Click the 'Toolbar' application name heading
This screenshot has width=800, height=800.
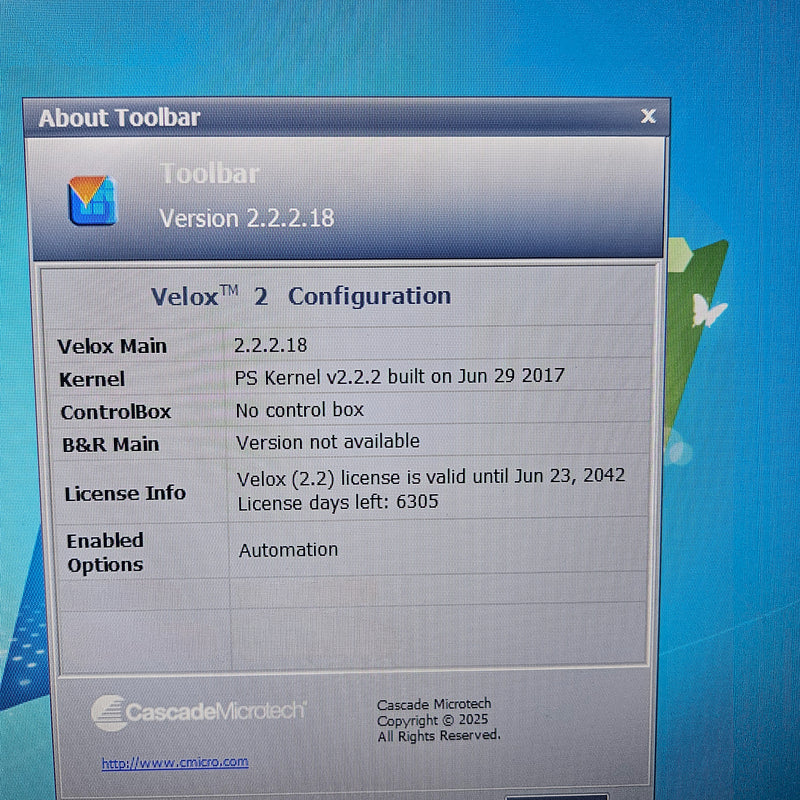pos(210,174)
